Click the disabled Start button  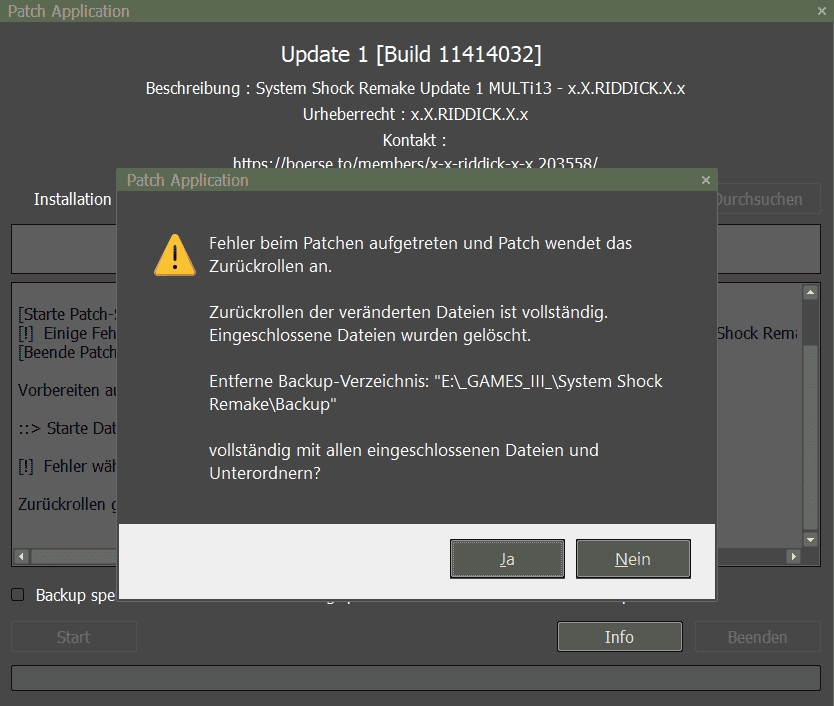(x=74, y=636)
